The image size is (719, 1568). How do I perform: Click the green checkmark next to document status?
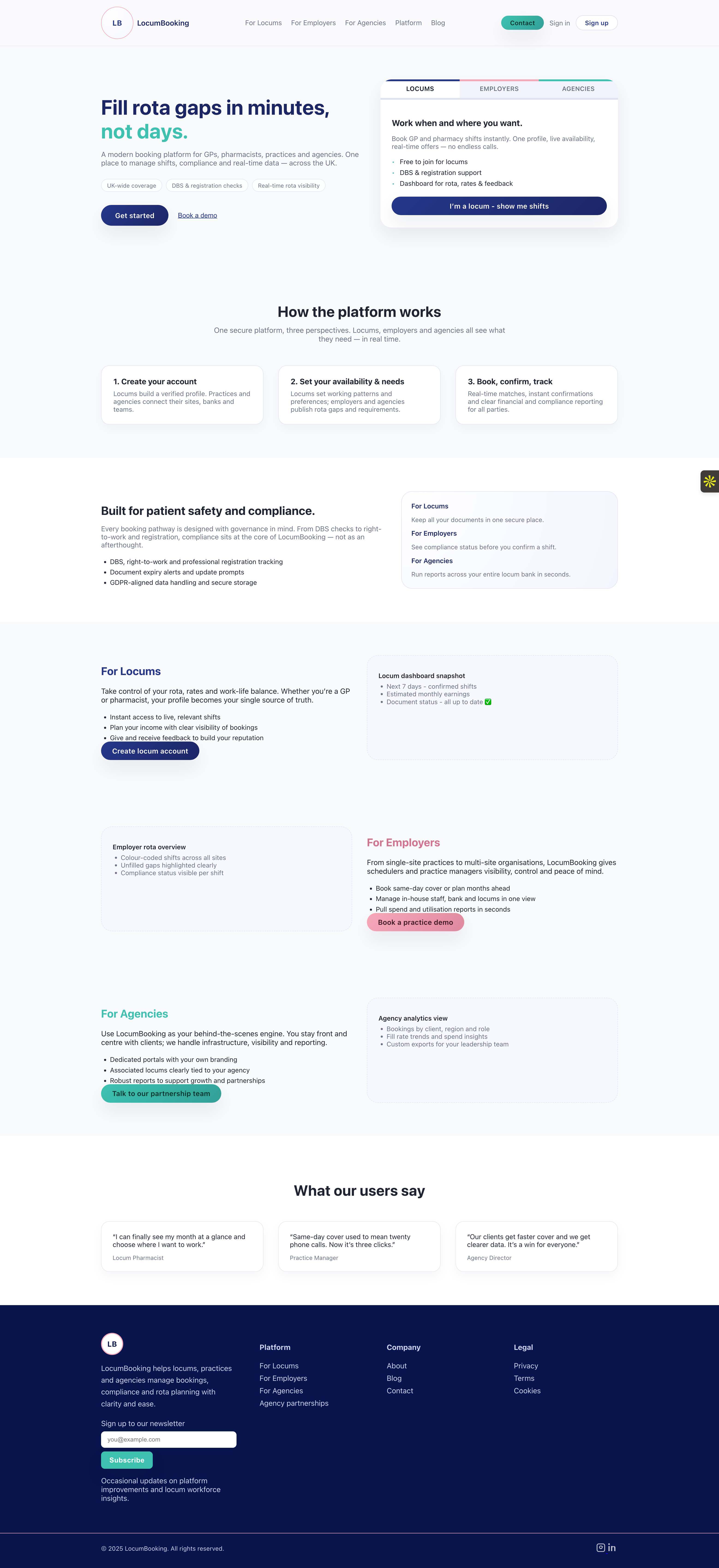tap(487, 702)
